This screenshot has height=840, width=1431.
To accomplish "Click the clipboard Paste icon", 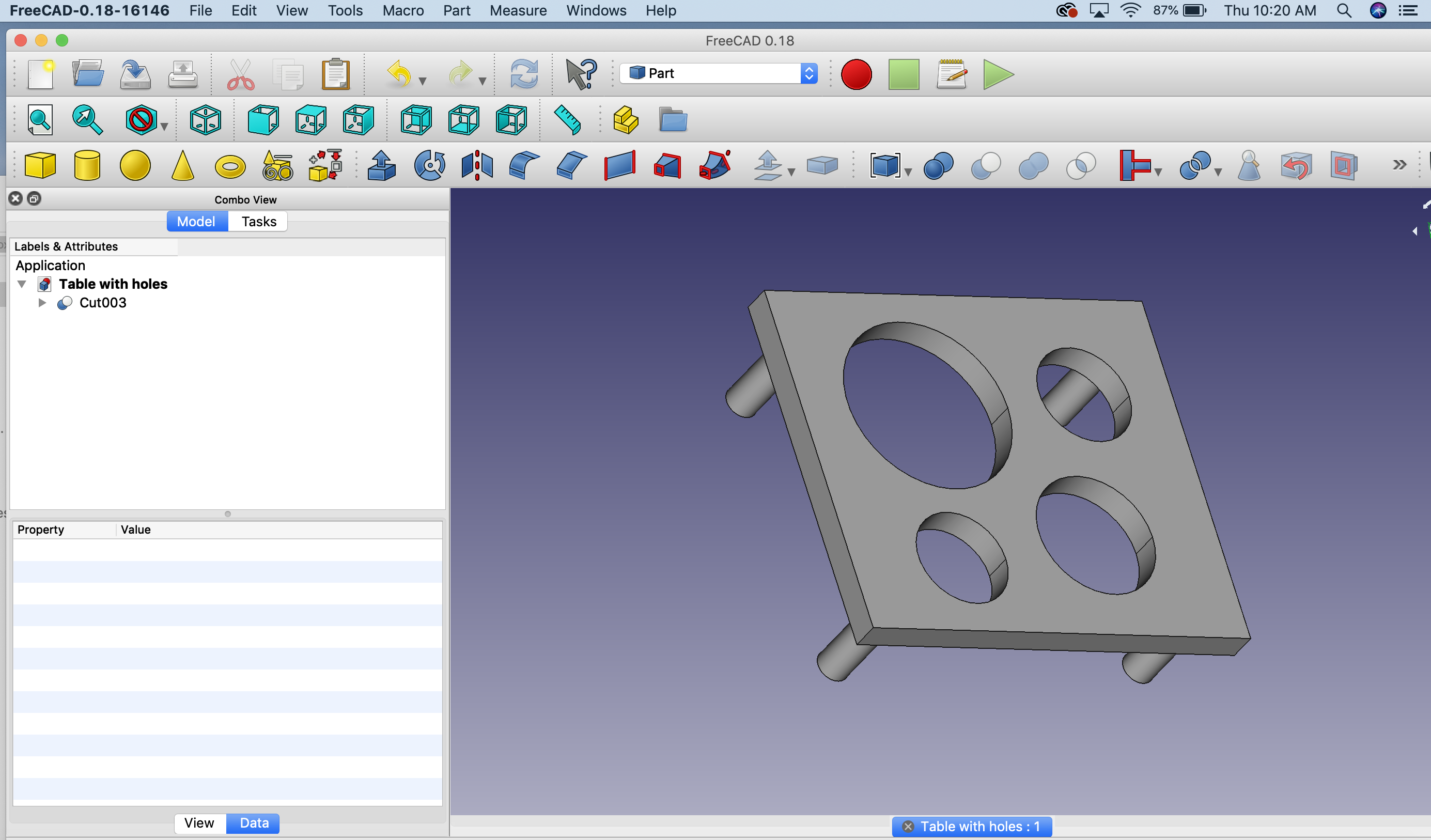I will 336,74.
